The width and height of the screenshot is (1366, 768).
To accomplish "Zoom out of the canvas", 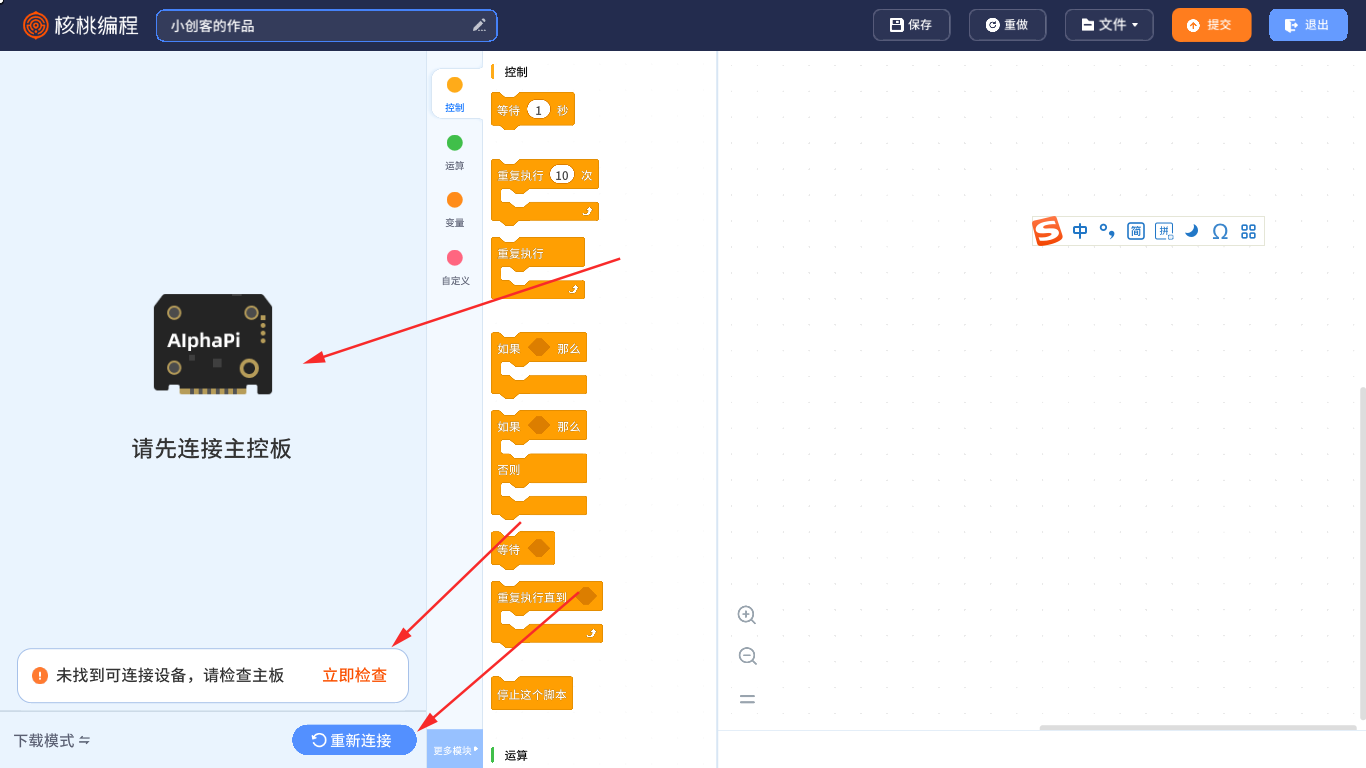I will [x=746, y=656].
